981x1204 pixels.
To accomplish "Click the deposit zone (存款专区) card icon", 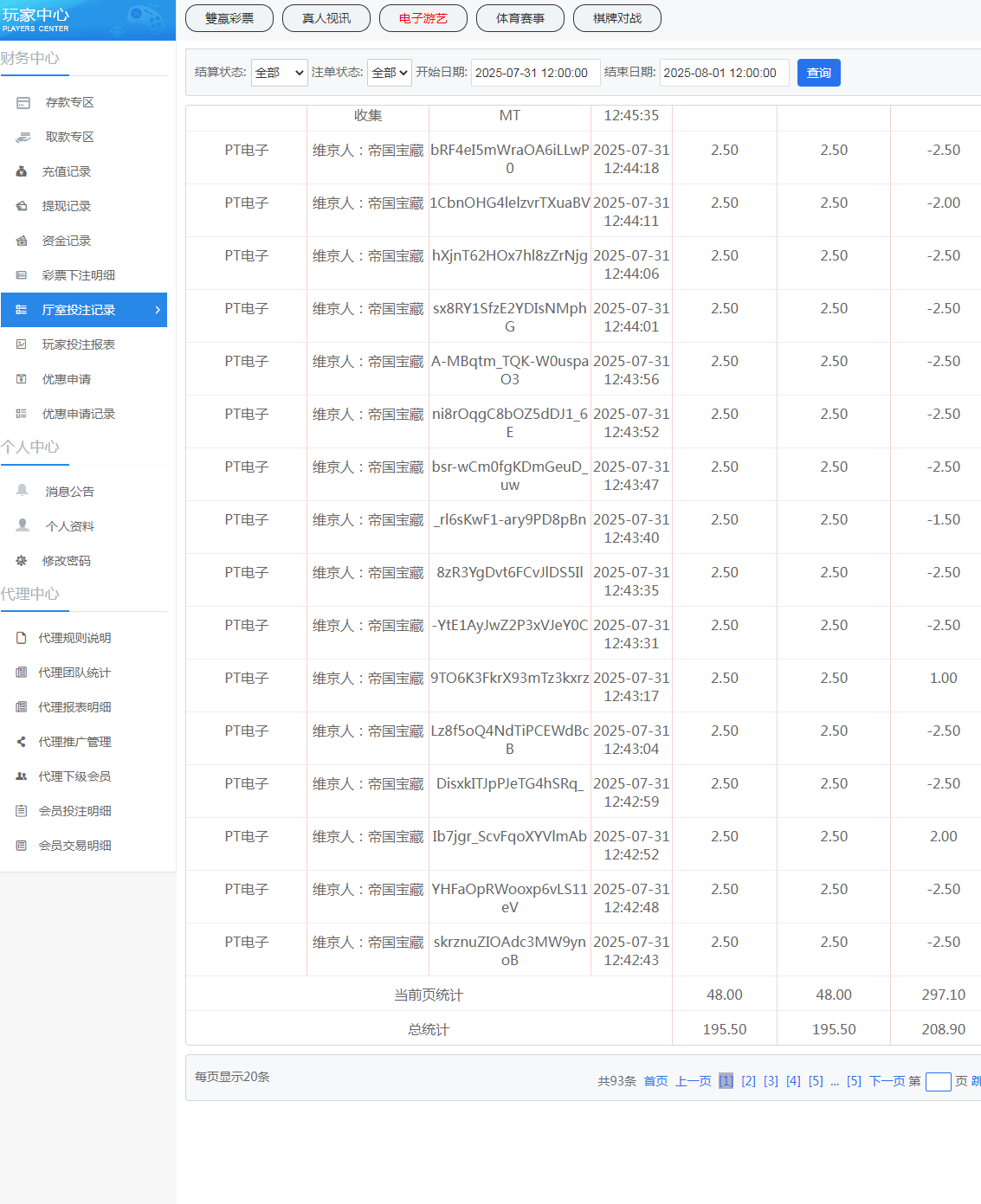I will click(23, 103).
